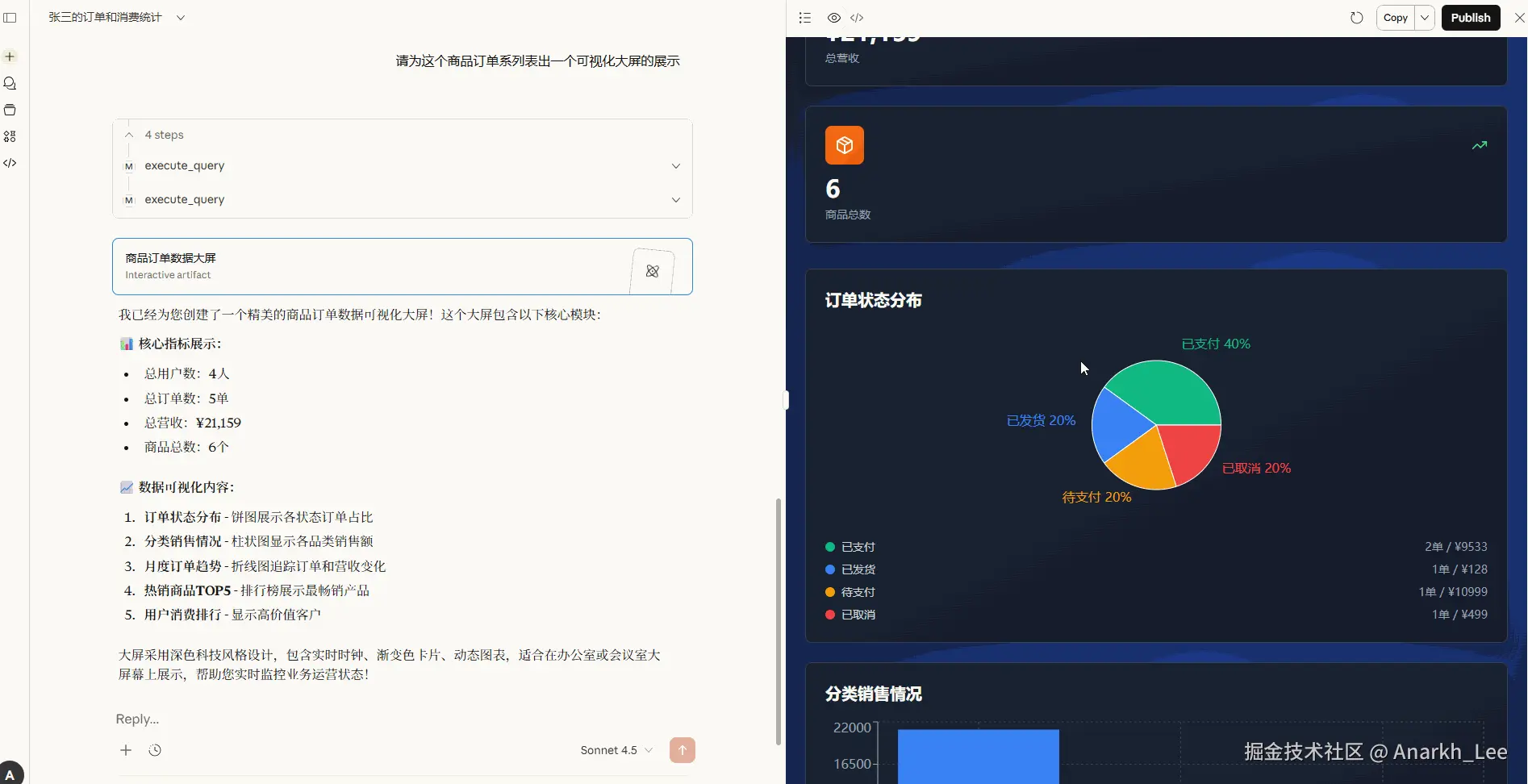Expand the second execute_query step
The height and width of the screenshot is (784, 1528).
point(676,200)
